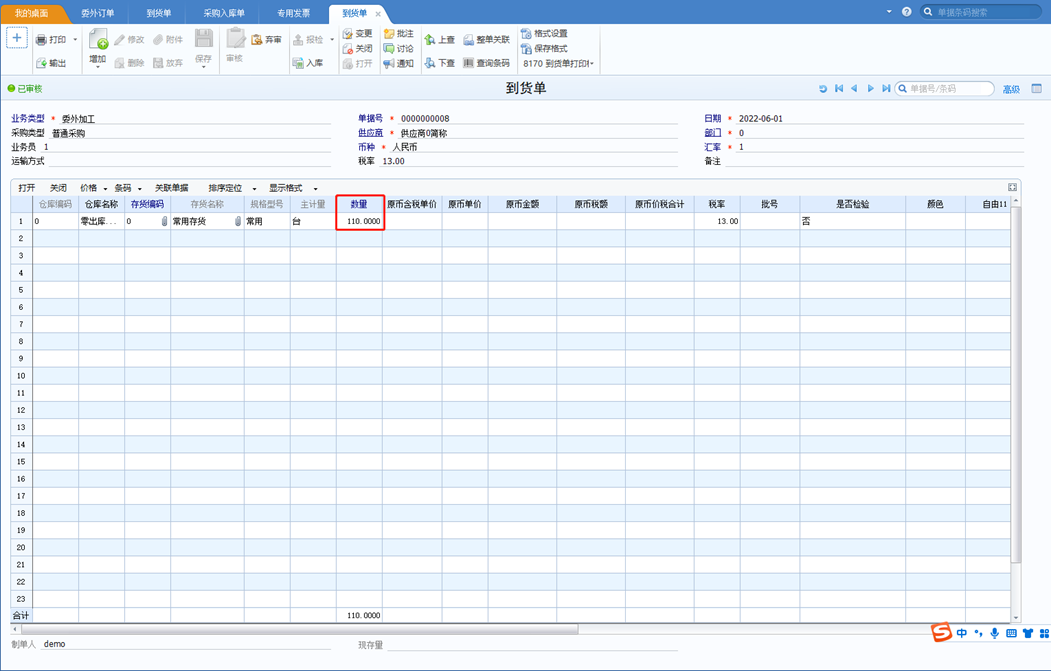
Task: Click the 讨论 discussion icon
Action: 389,49
